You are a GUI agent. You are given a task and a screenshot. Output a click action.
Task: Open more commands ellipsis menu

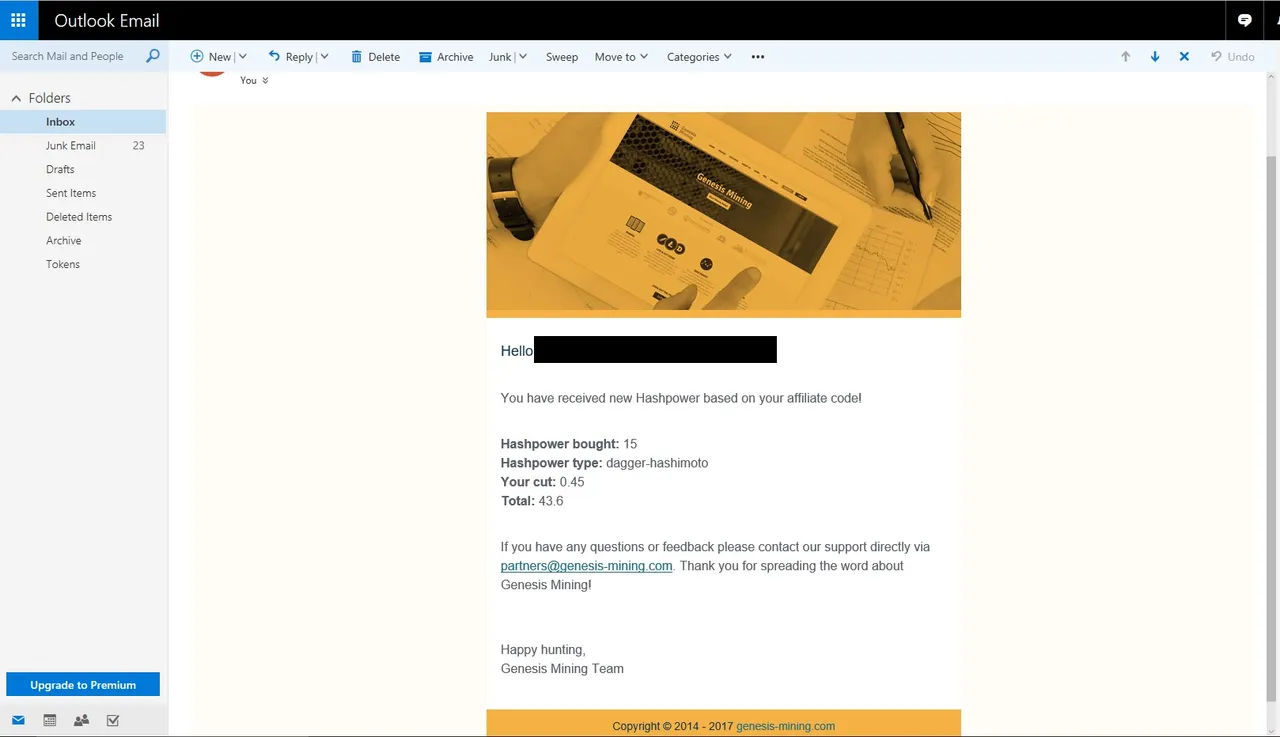pos(758,57)
